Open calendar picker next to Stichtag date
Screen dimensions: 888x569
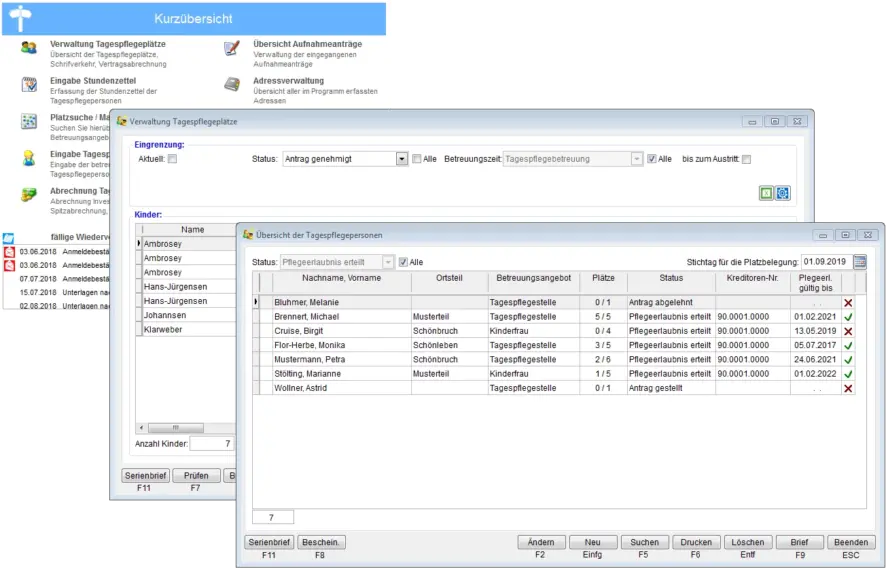pyautogui.click(x=860, y=262)
